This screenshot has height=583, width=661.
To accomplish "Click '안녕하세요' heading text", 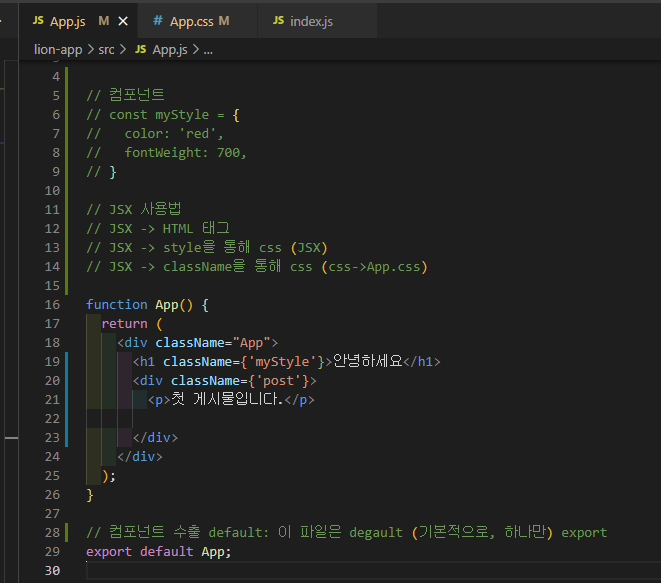I will [368, 361].
